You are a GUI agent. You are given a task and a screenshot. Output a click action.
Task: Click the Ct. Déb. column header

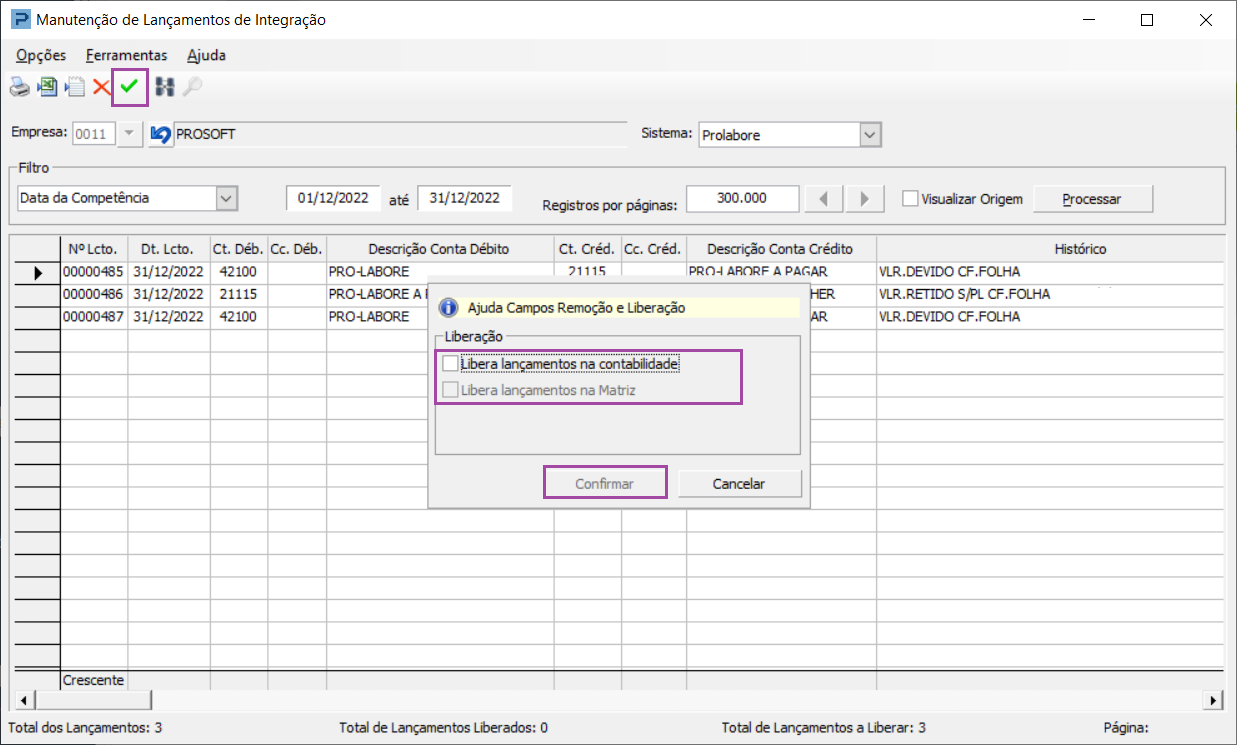(238, 249)
